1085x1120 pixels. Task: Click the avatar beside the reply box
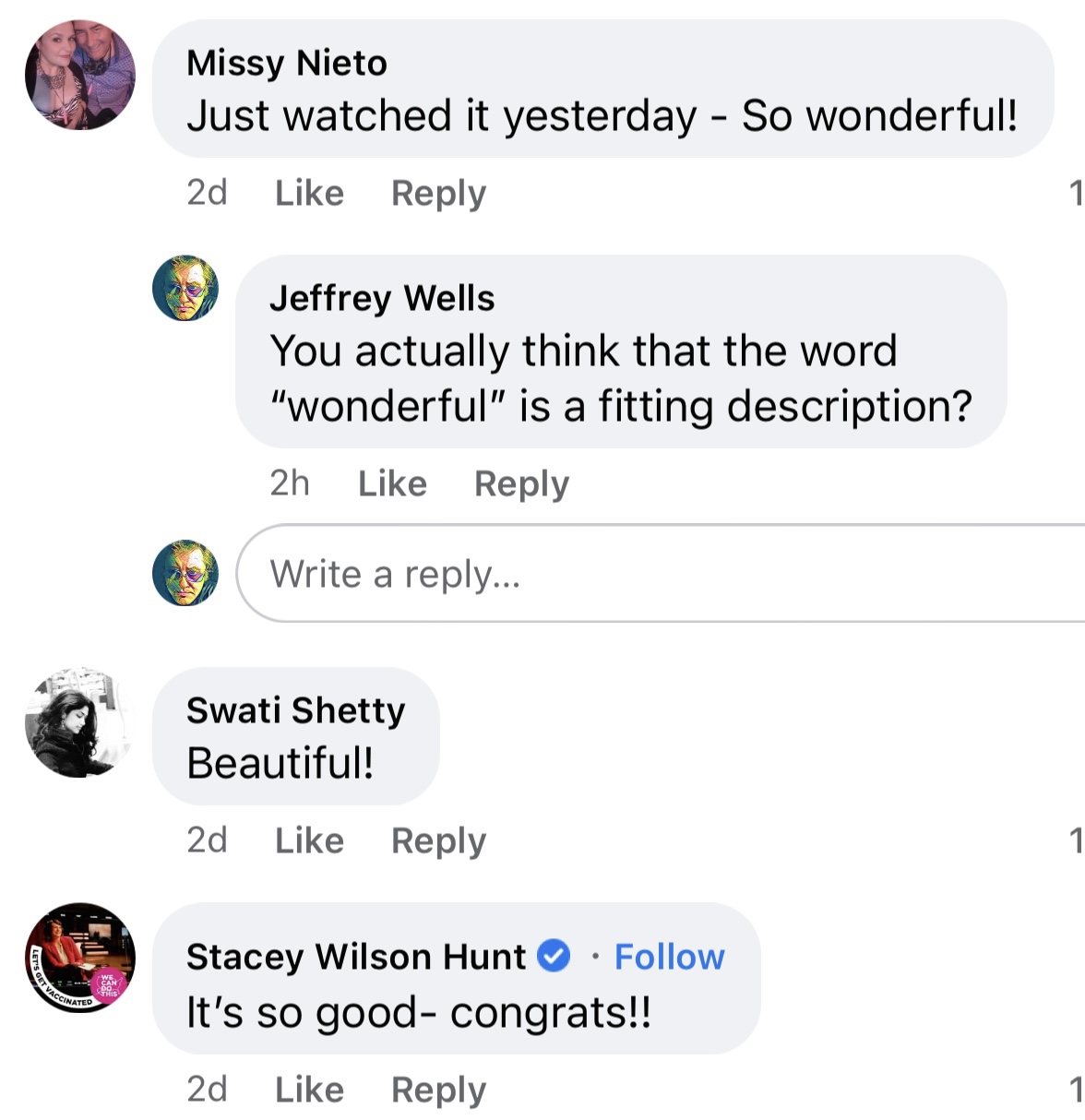185,573
